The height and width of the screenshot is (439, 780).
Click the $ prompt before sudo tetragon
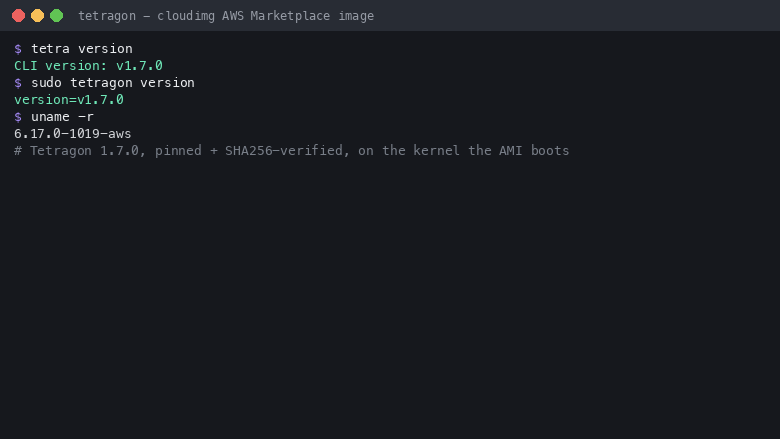(18, 83)
